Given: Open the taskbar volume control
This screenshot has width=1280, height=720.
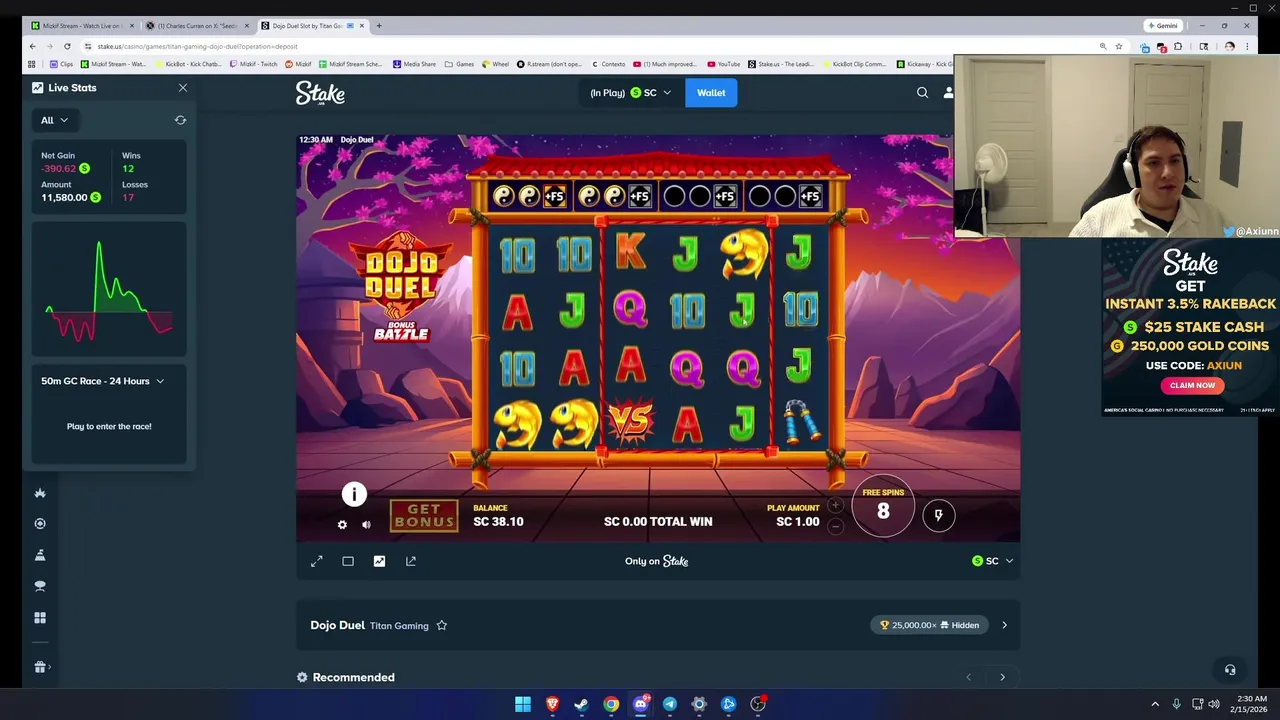Looking at the screenshot, I should pyautogui.click(x=1214, y=704).
